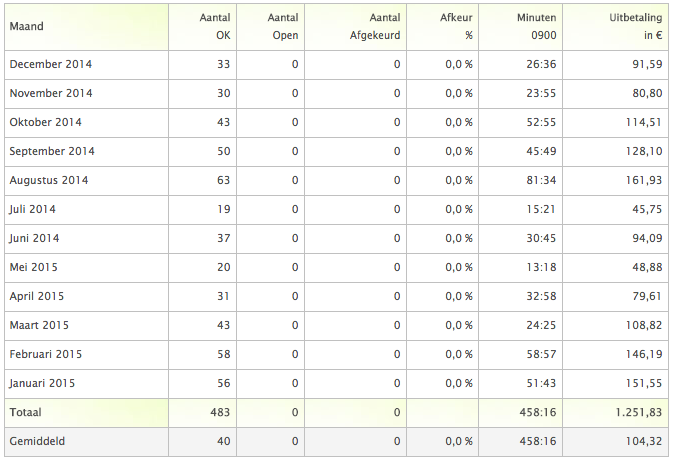Viewport: 673px width, 461px height.
Task: Select the Oktober 2014 row label
Action: [45, 122]
